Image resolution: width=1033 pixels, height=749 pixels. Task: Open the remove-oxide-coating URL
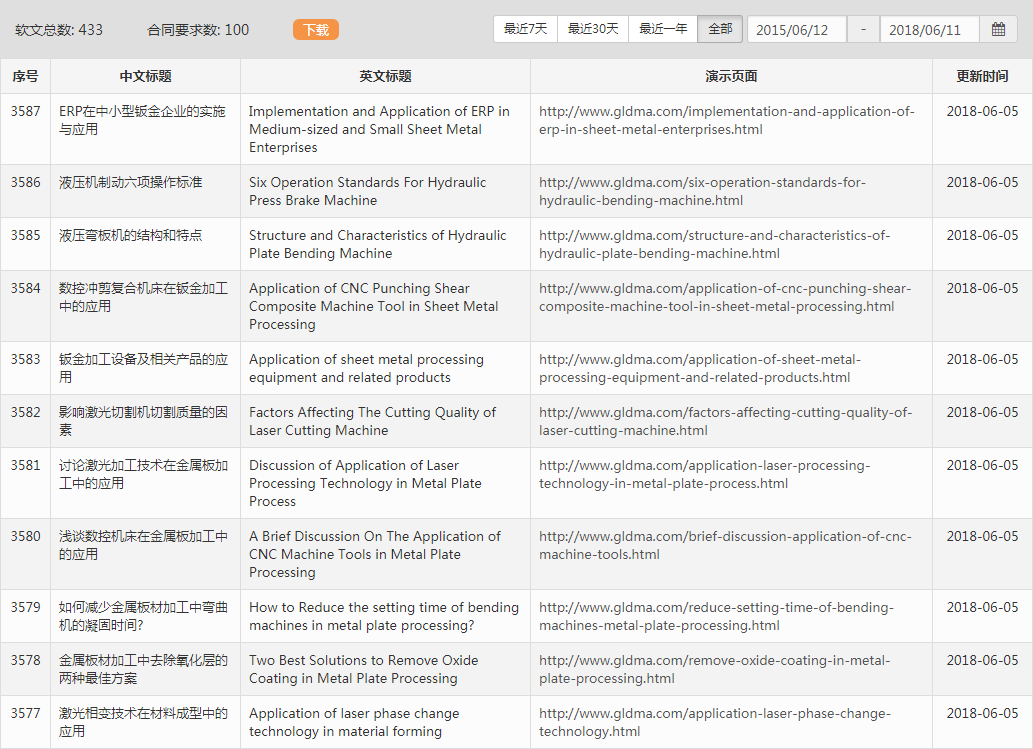click(x=714, y=669)
